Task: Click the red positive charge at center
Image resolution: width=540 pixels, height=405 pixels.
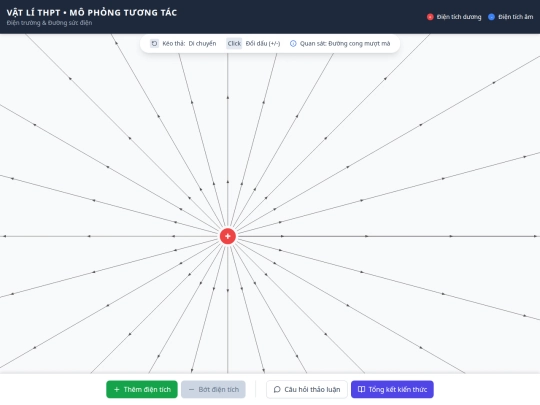Action: coord(228,236)
